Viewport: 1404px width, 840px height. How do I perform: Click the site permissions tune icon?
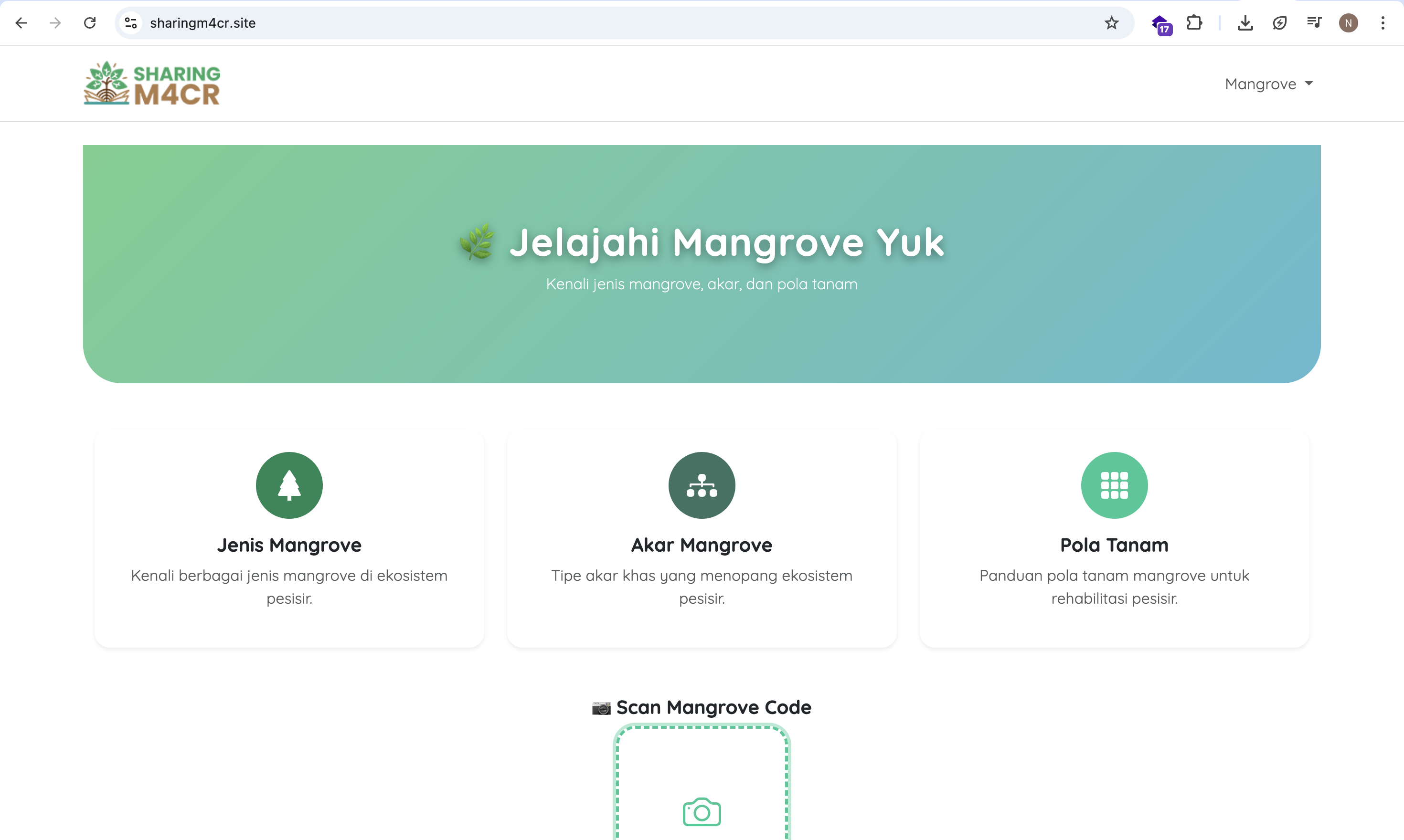[130, 22]
